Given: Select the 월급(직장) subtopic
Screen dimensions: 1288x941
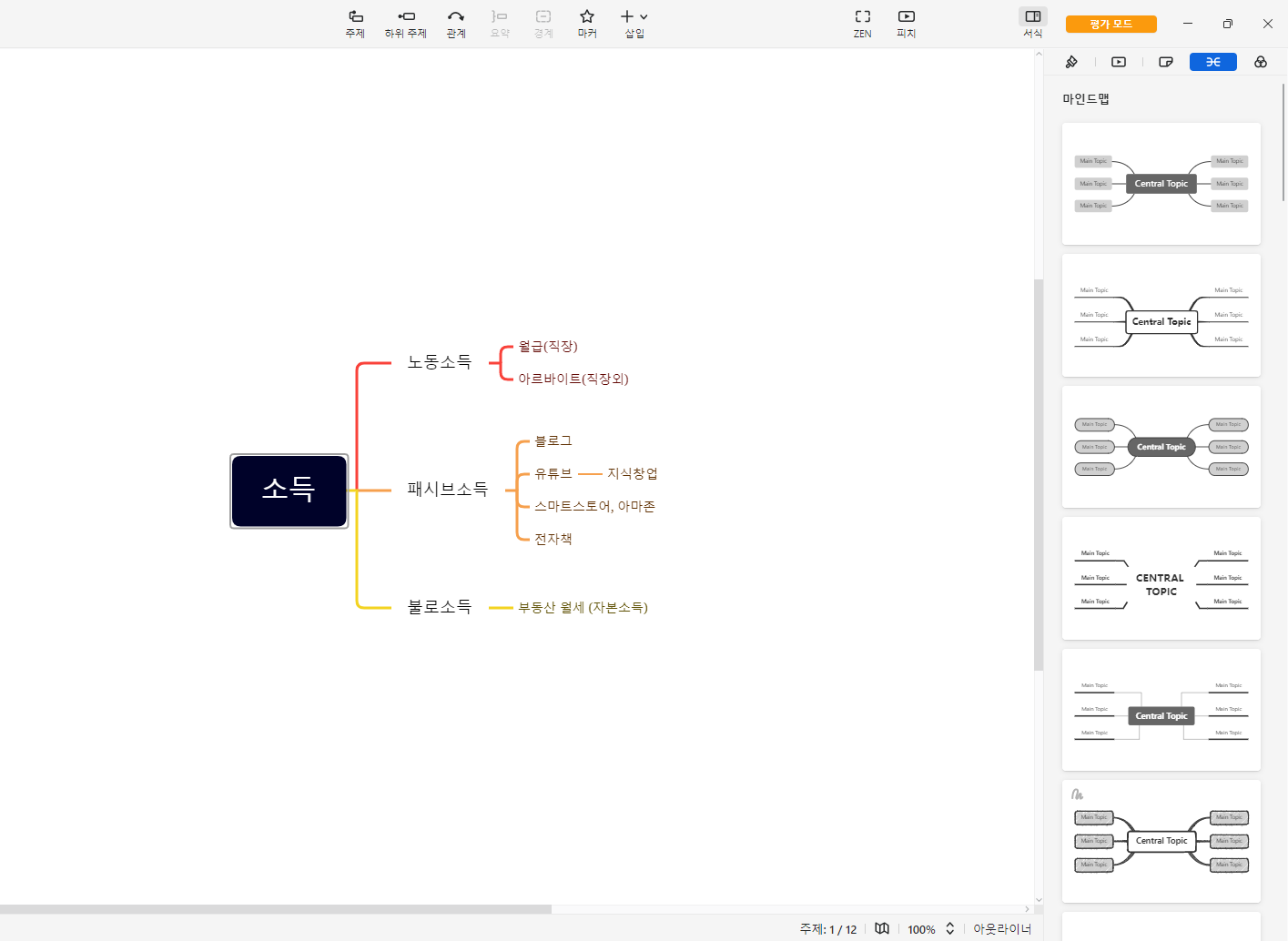Looking at the screenshot, I should [548, 347].
